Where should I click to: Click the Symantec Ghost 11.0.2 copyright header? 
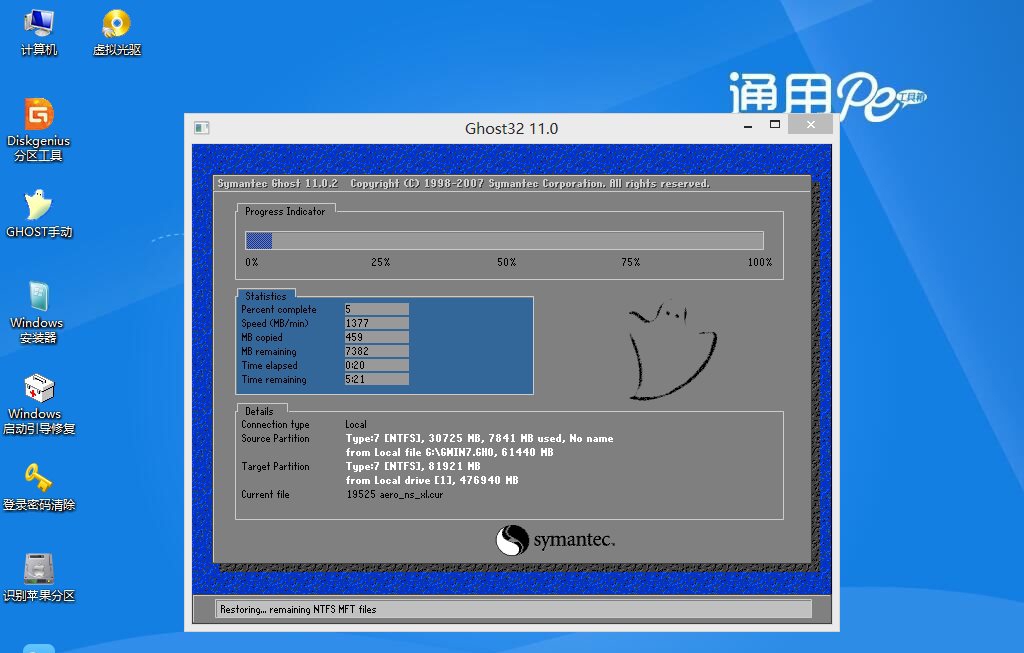(x=464, y=183)
